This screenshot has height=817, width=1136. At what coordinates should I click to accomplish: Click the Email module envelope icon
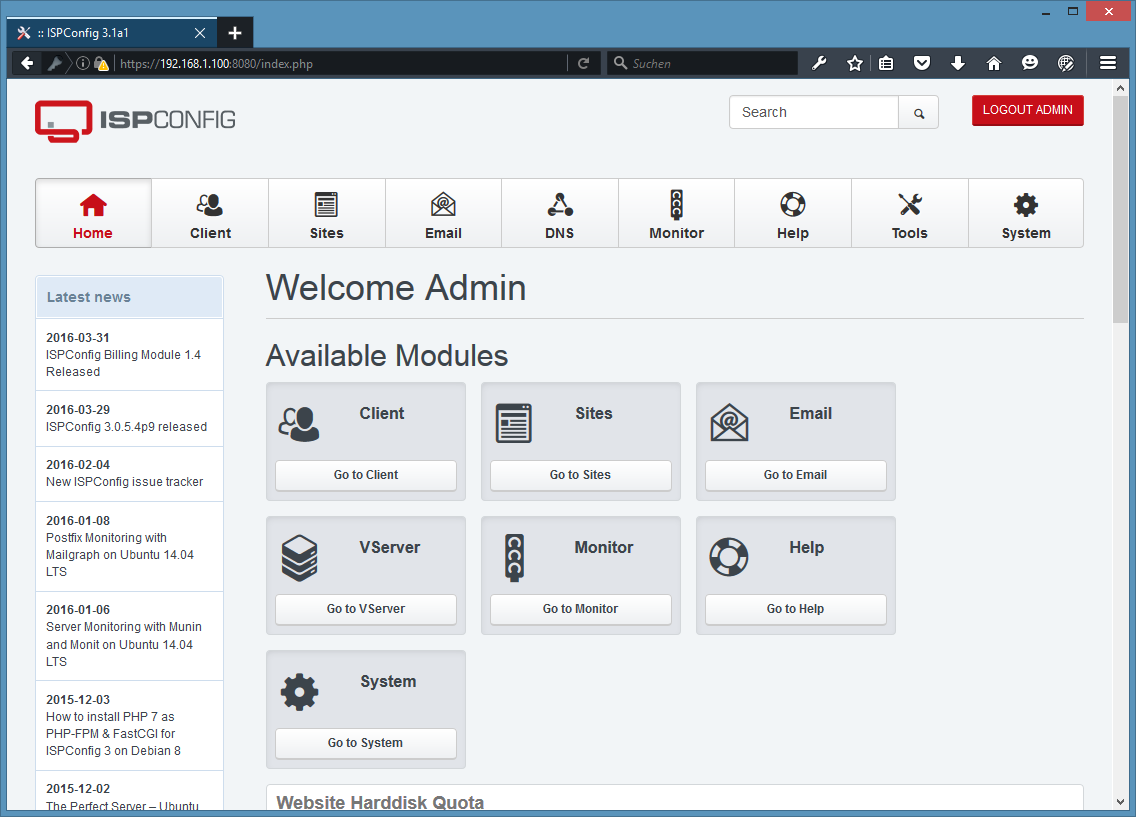[x=730, y=423]
